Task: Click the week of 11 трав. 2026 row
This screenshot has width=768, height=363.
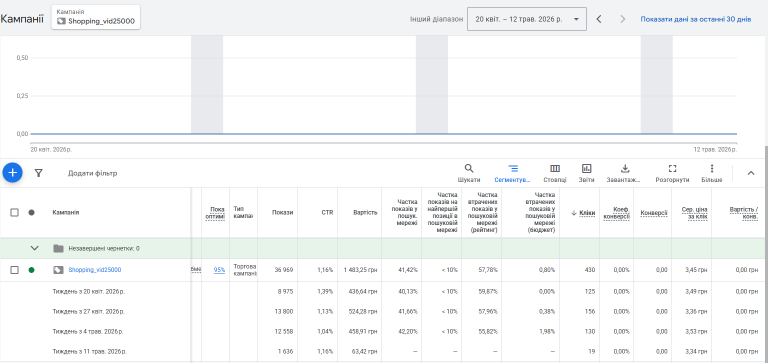Action: point(90,351)
